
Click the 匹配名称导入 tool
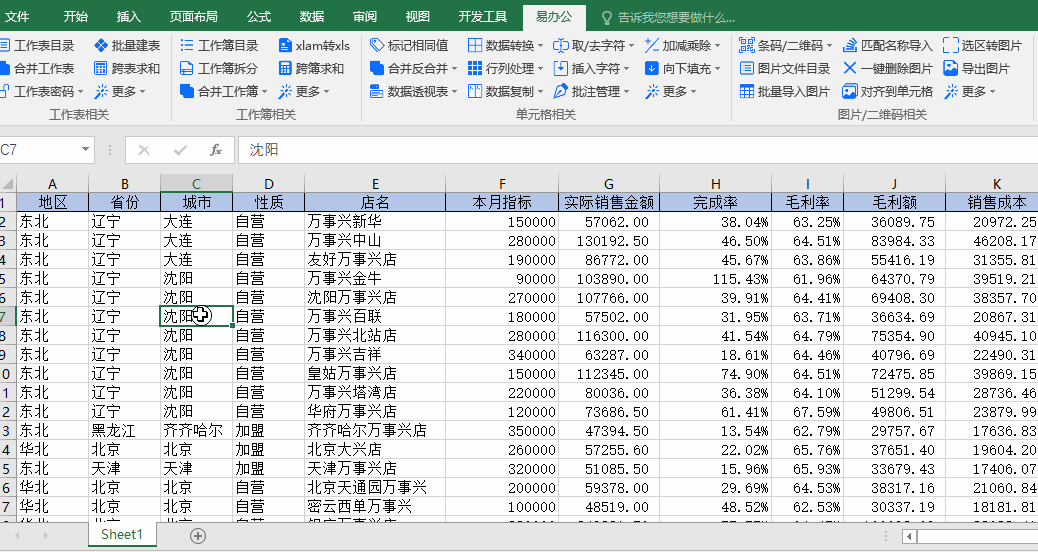pos(888,46)
